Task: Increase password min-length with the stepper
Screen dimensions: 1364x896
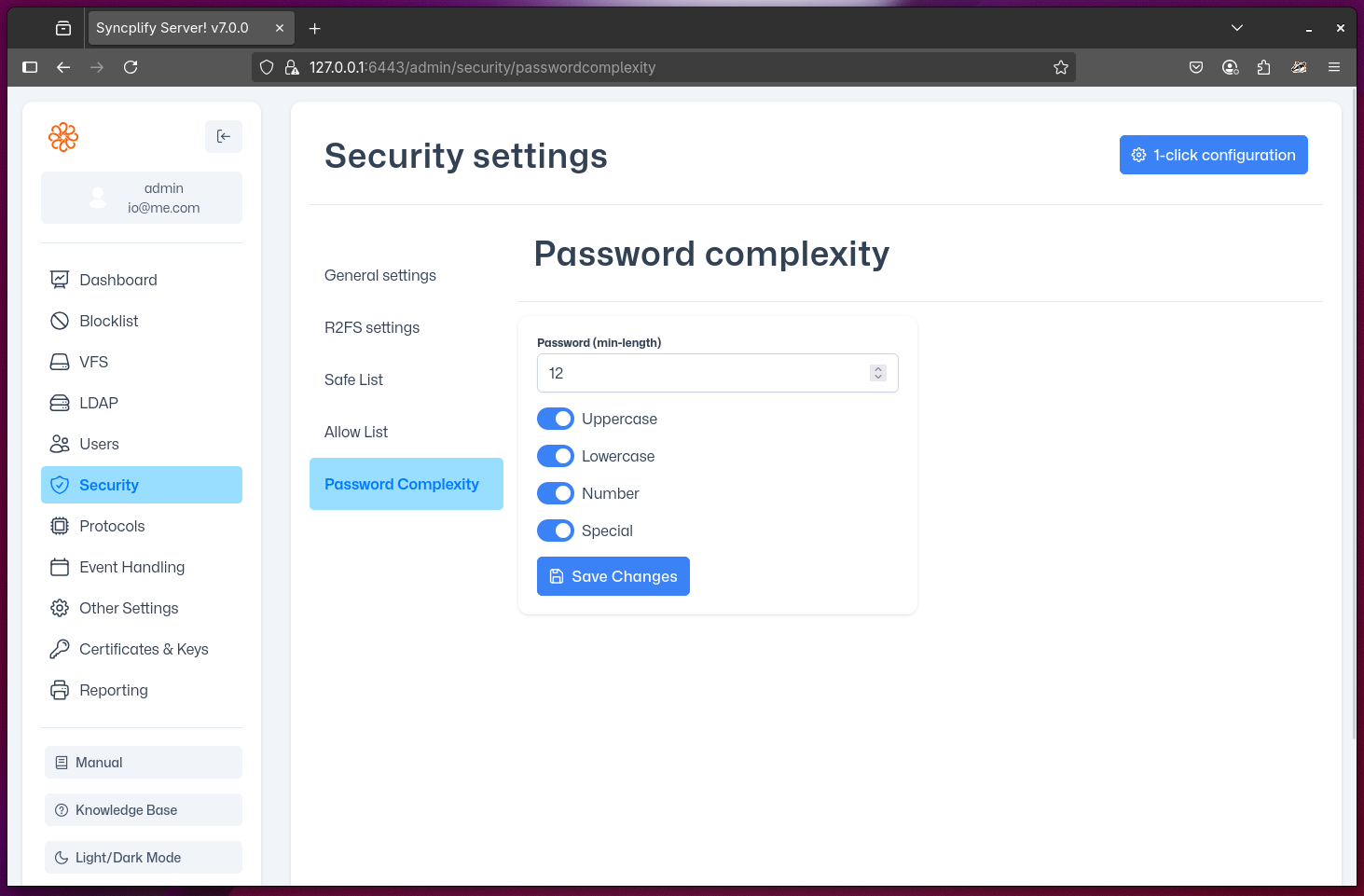Action: tap(877, 367)
